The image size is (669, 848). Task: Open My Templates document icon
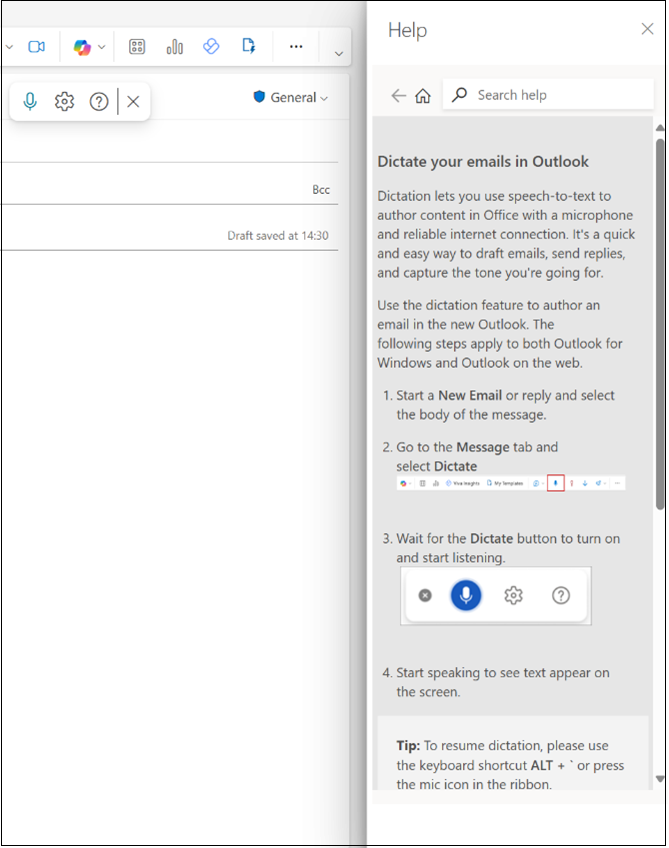[248, 46]
